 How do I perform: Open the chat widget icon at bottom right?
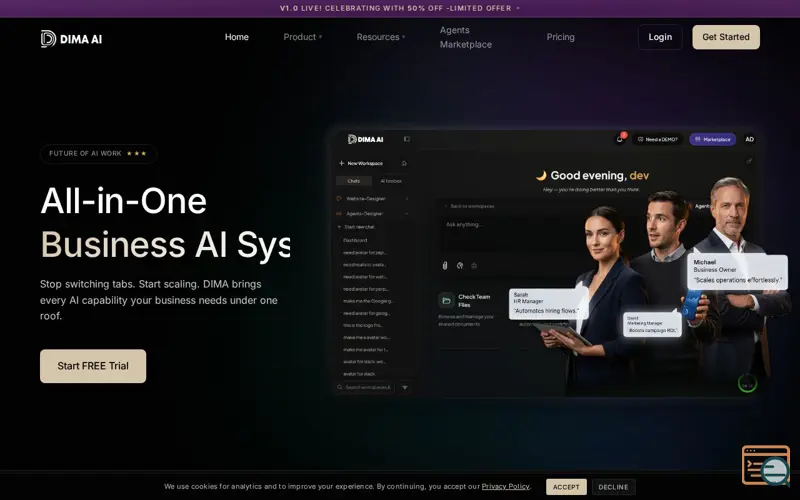766,465
